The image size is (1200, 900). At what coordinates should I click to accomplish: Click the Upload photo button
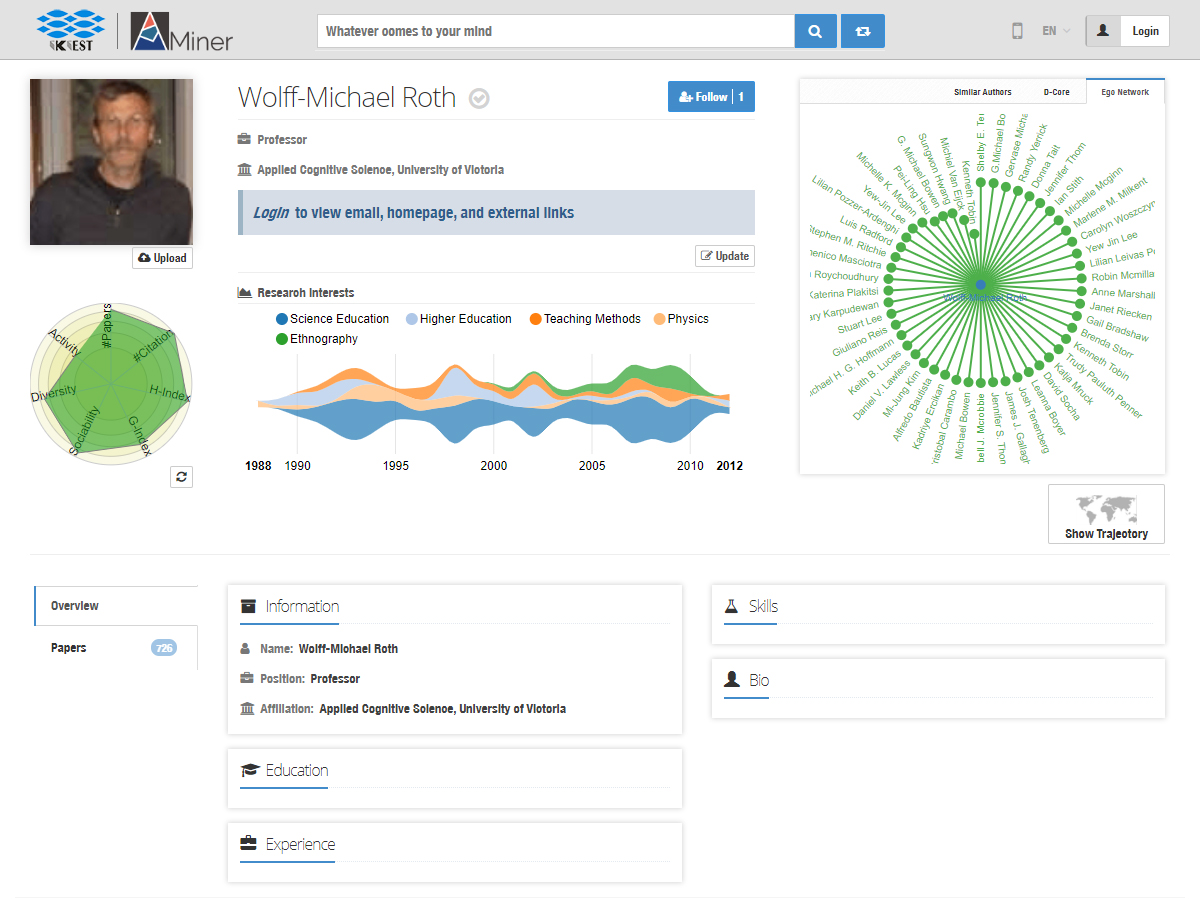(162, 258)
